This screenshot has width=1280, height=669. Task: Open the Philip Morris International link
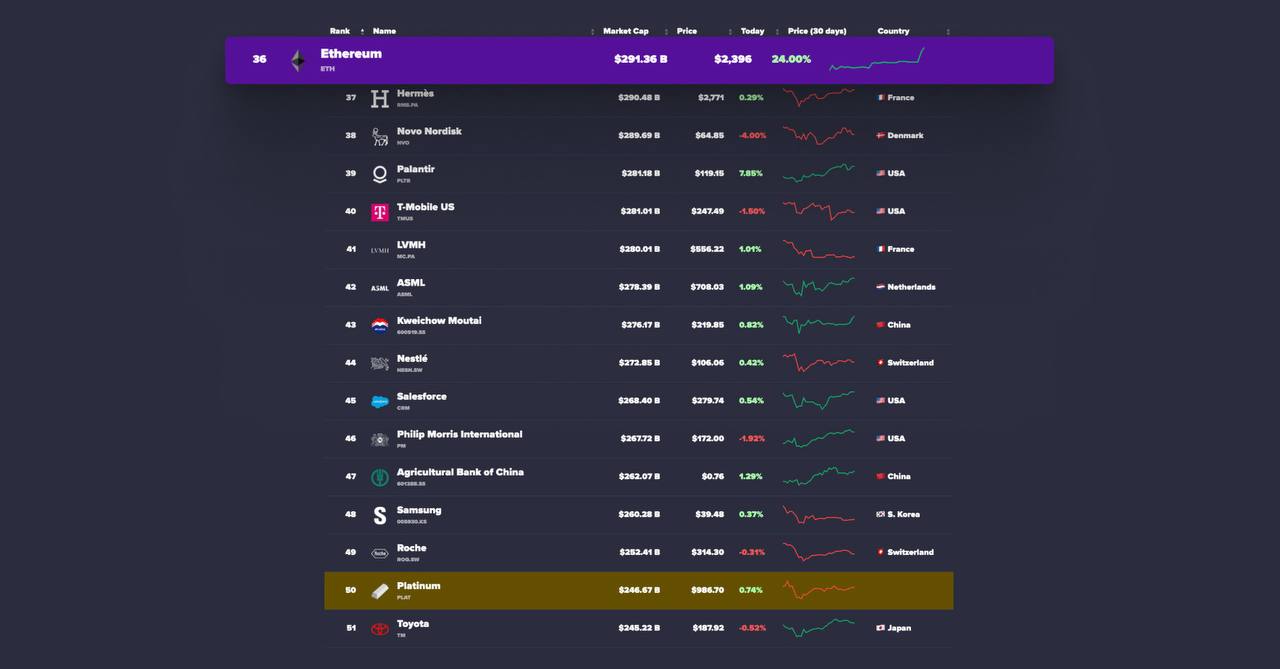459,434
